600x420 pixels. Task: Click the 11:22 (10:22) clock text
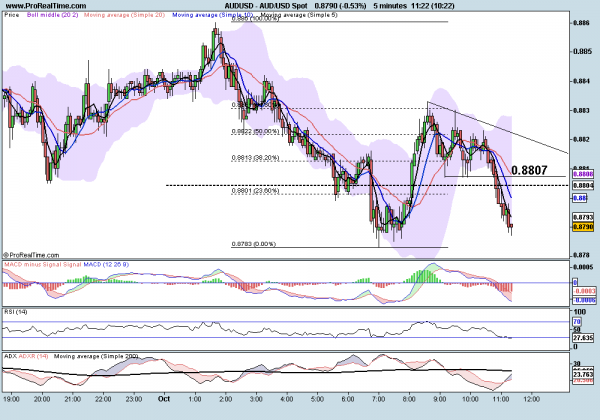[433, 6]
